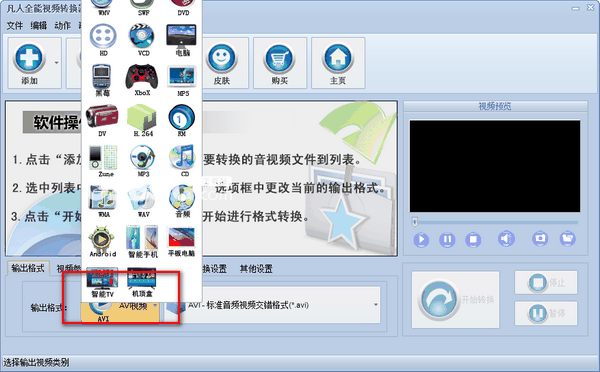Pause the video preview
Image resolution: width=600 pixels, height=372 pixels.
click(447, 240)
